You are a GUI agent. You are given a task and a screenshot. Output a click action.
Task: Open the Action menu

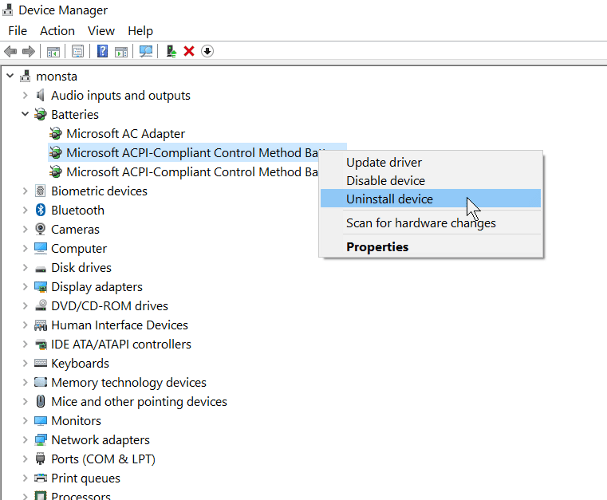[57, 31]
